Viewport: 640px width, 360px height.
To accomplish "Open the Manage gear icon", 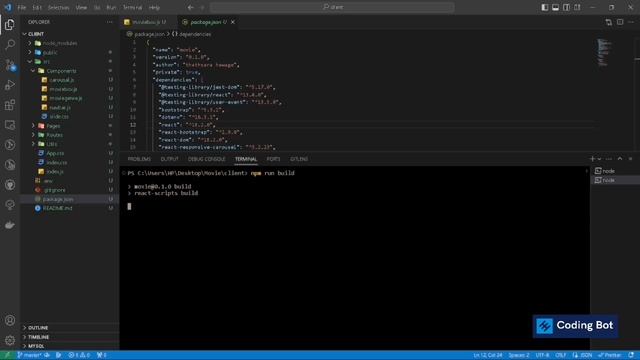I will pos(10,340).
